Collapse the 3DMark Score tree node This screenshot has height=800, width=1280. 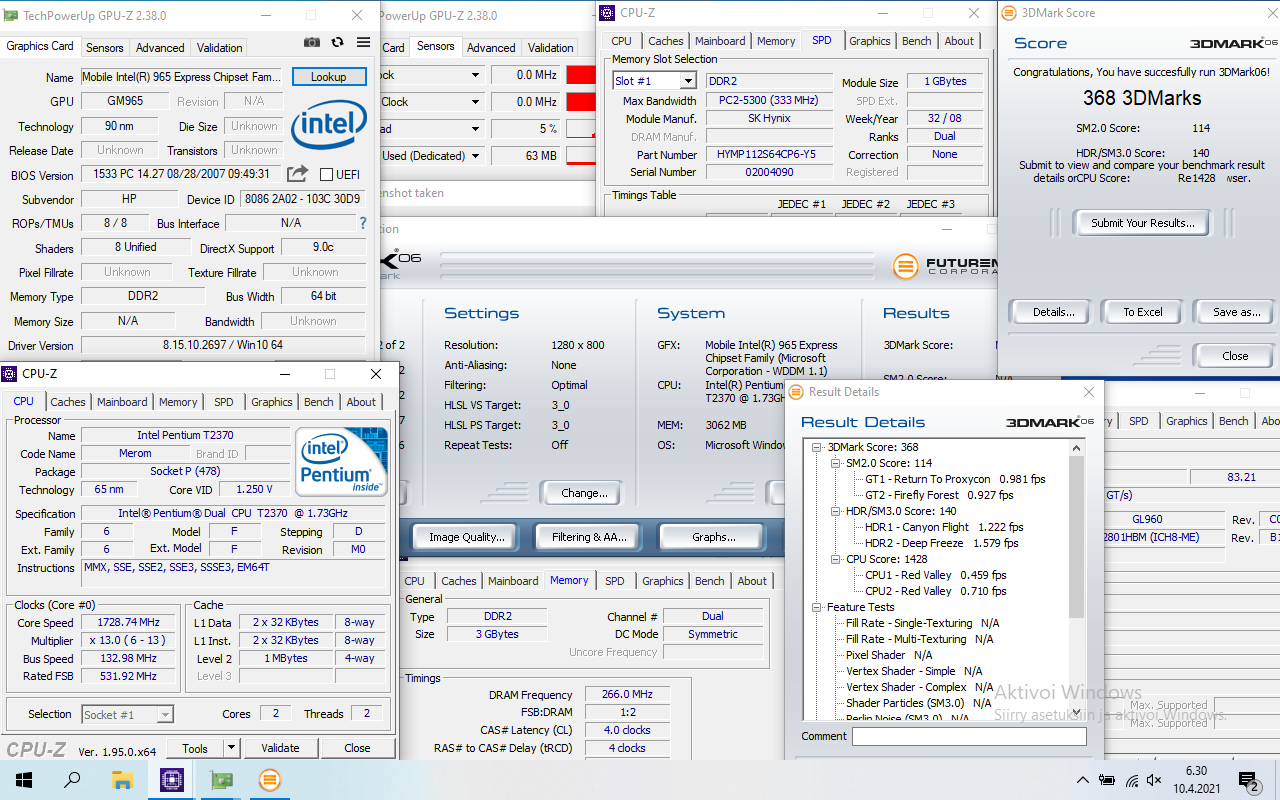(818, 447)
